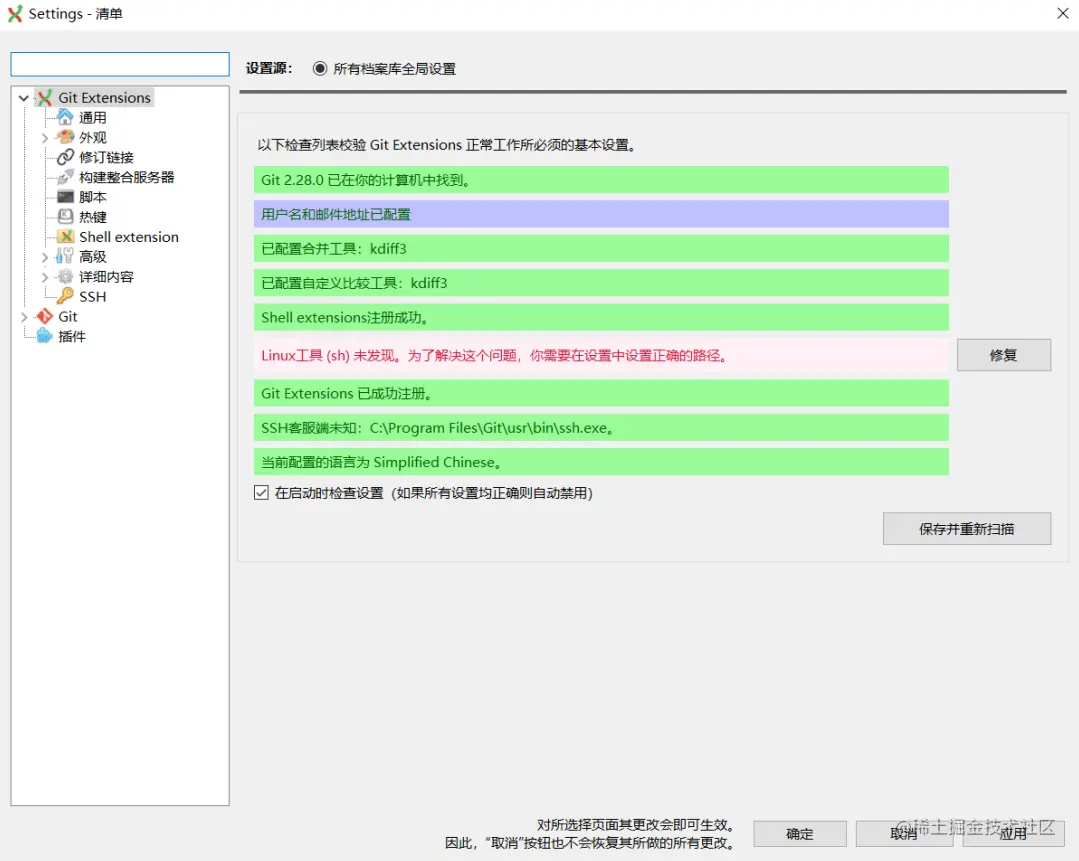
Task: Select the 所有档案库全局设置 radio button
Action: [319, 69]
